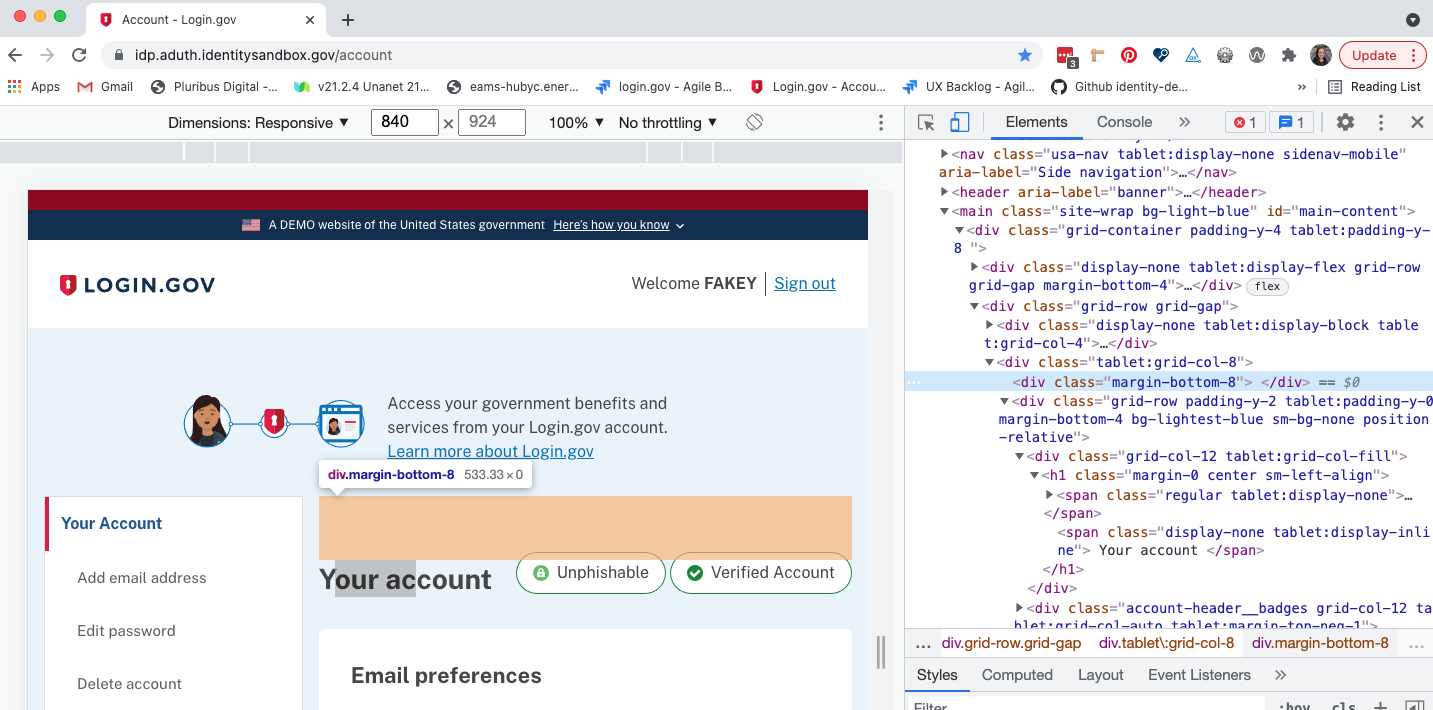The height and width of the screenshot is (710, 1433).
Task: Open the Reading List
Action: point(1374,87)
